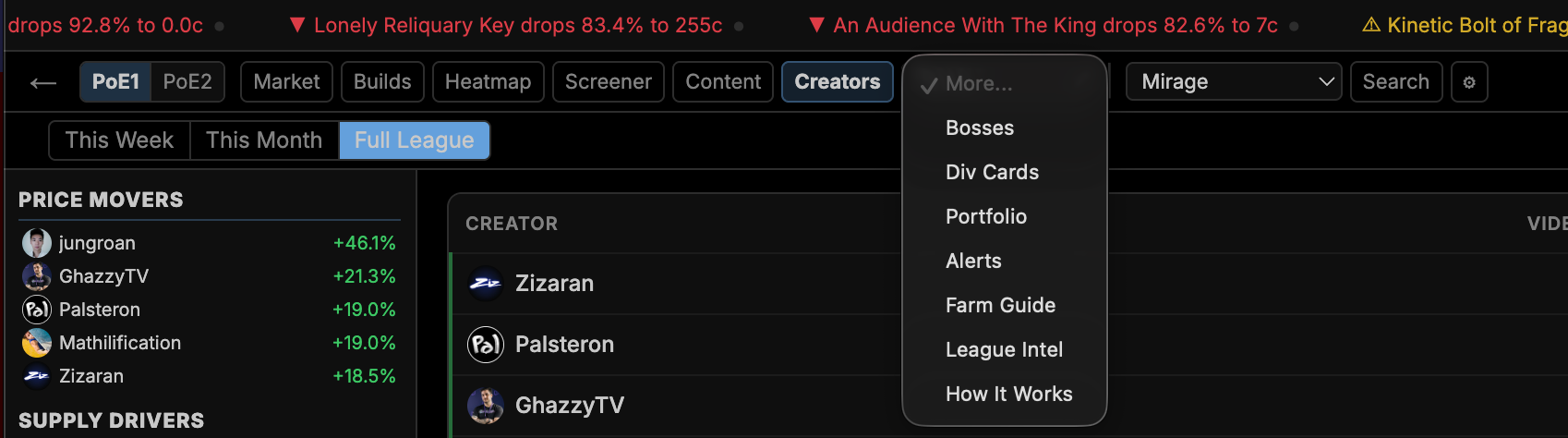The width and height of the screenshot is (1568, 438).
Task: Select This Month time range
Action: [x=264, y=140]
